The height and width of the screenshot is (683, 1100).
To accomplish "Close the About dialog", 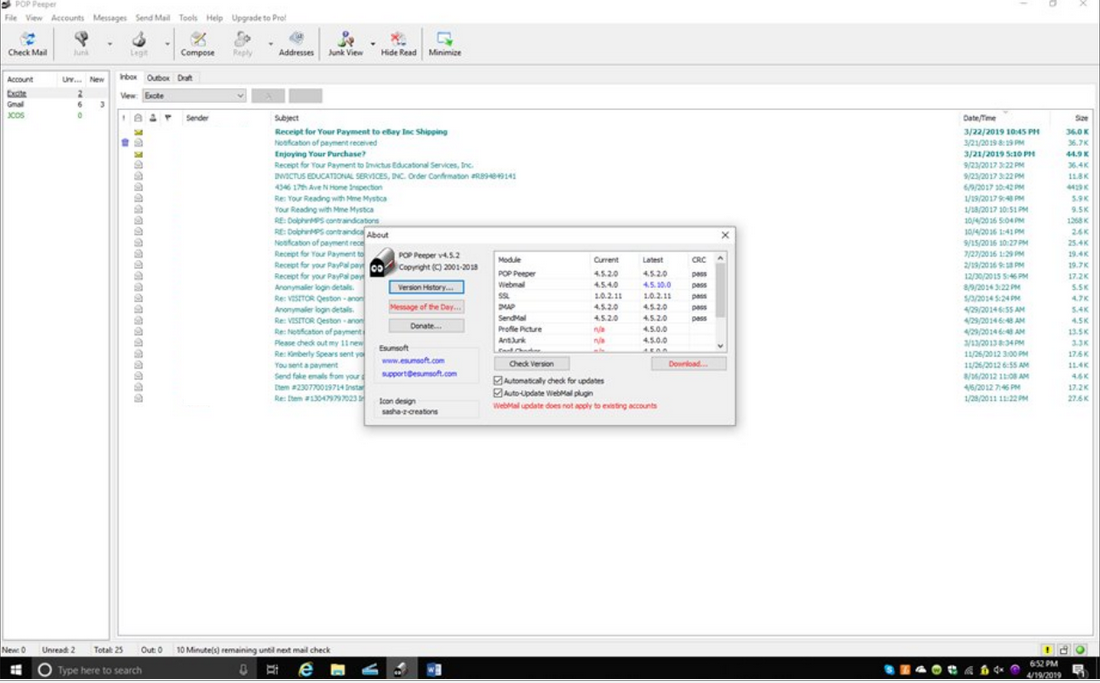I will point(725,235).
